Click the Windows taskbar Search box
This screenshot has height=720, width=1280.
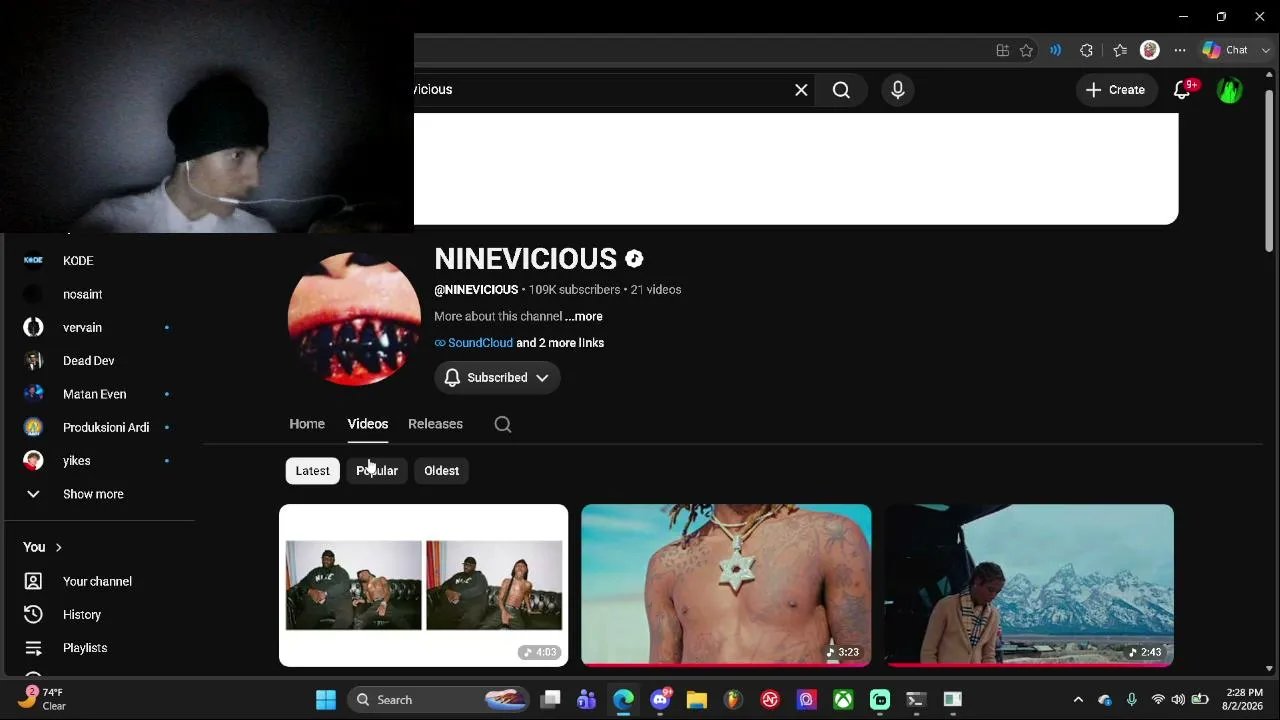click(438, 700)
